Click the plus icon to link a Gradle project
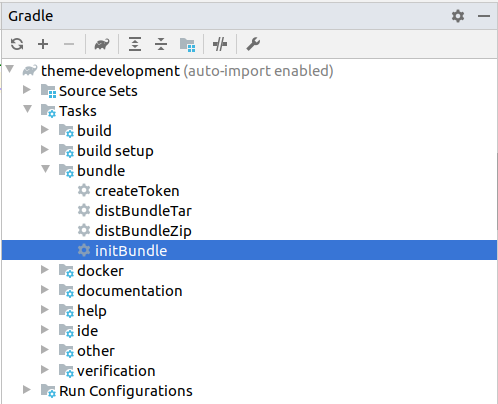This screenshot has width=498, height=404. pyautogui.click(x=43, y=44)
